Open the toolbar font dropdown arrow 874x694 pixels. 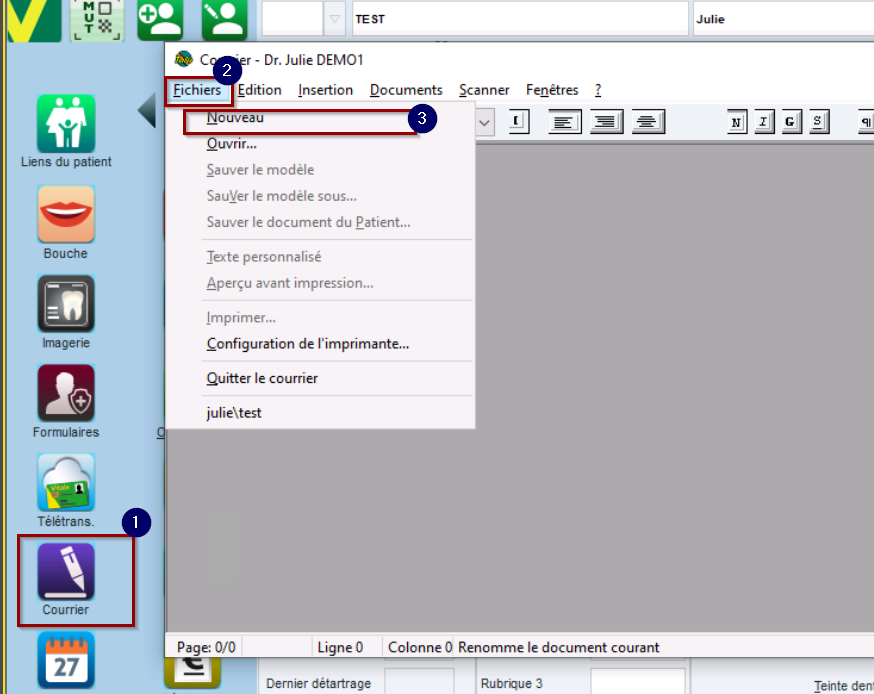pyautogui.click(x=484, y=123)
